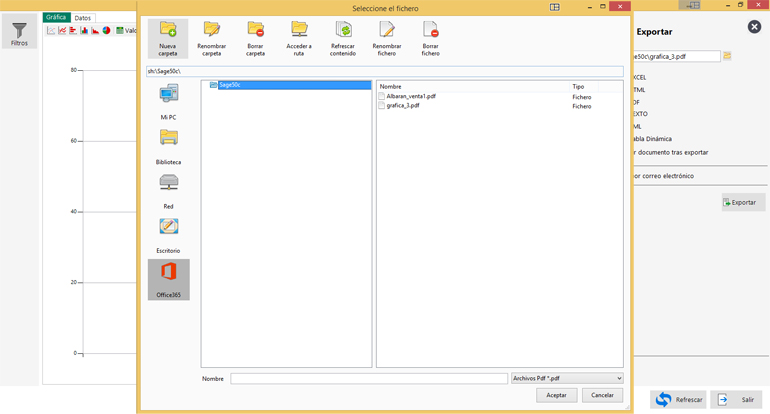Screen dimensions: 770x414
Task: Click the Cancelar button
Action: tap(602, 395)
